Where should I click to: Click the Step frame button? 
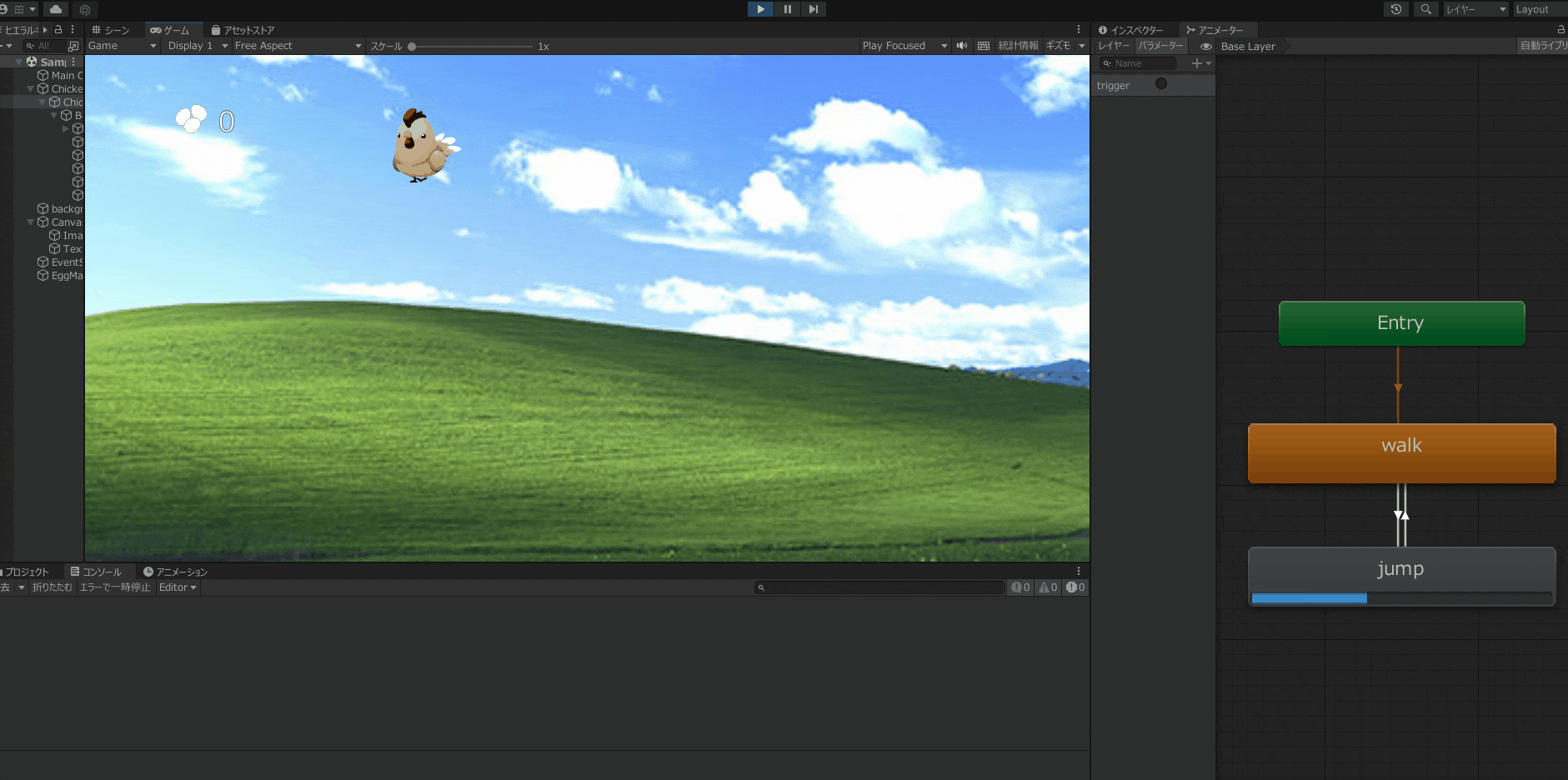[814, 9]
